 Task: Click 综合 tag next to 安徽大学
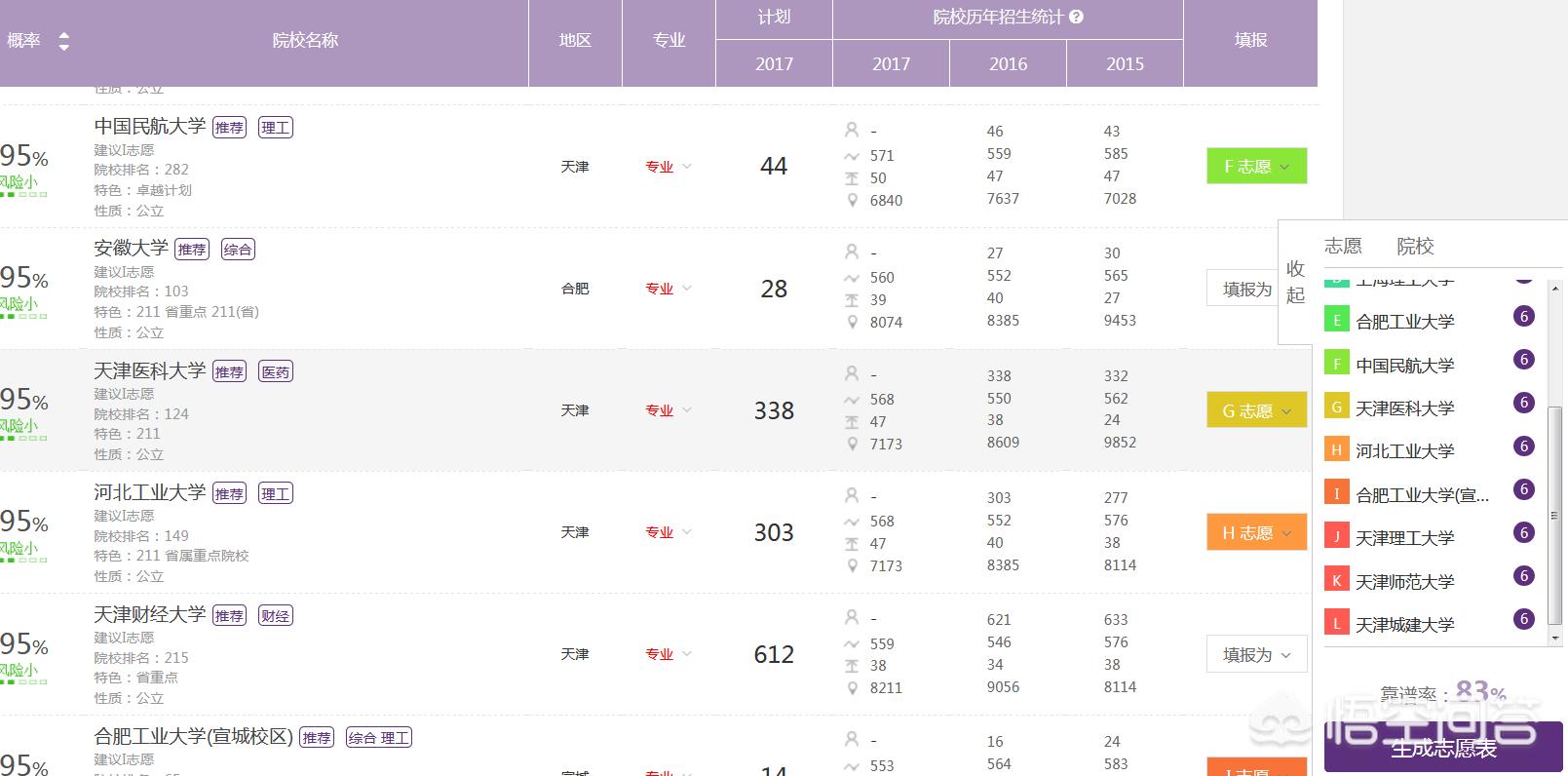tap(238, 250)
